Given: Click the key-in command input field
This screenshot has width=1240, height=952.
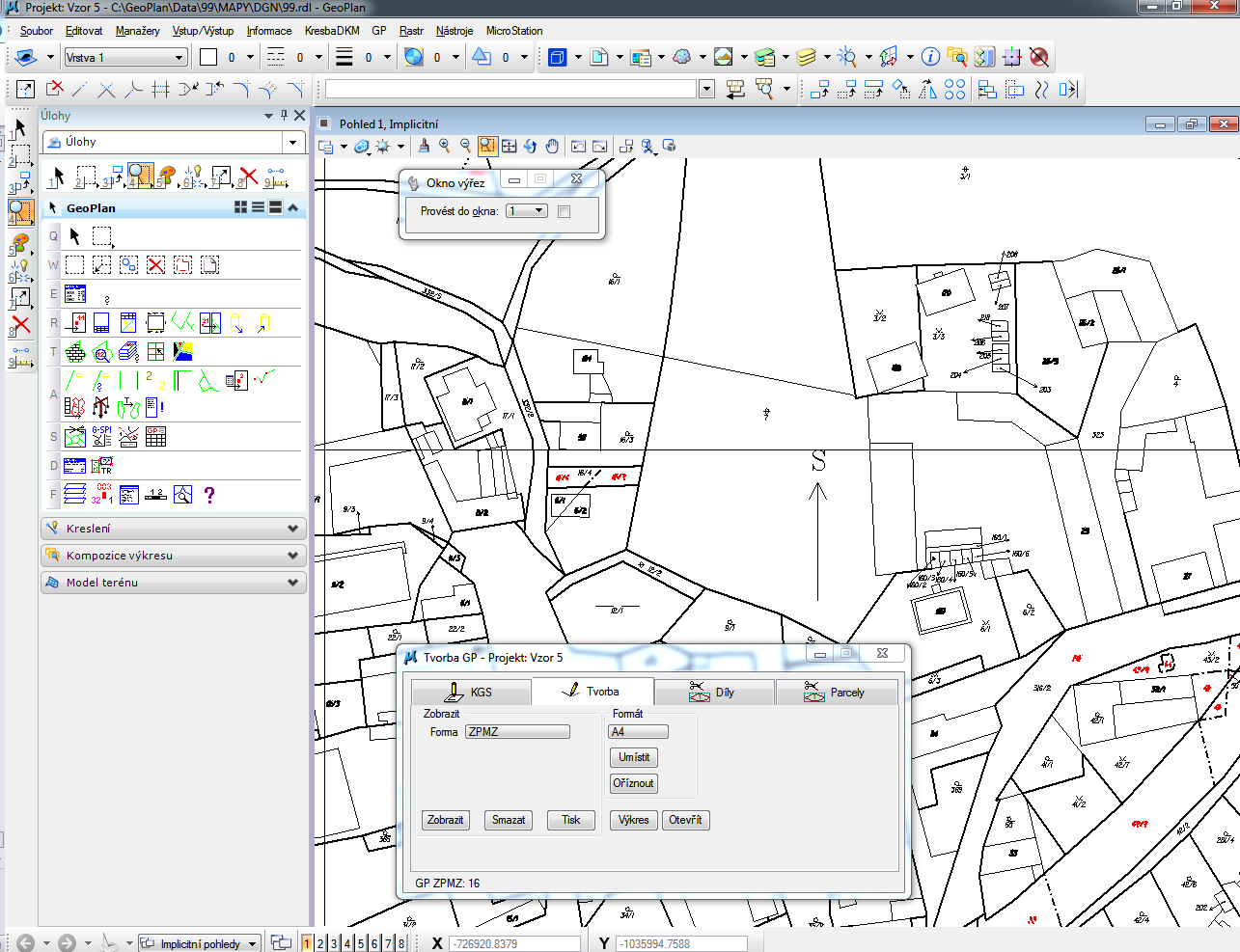Looking at the screenshot, I should click(510, 90).
